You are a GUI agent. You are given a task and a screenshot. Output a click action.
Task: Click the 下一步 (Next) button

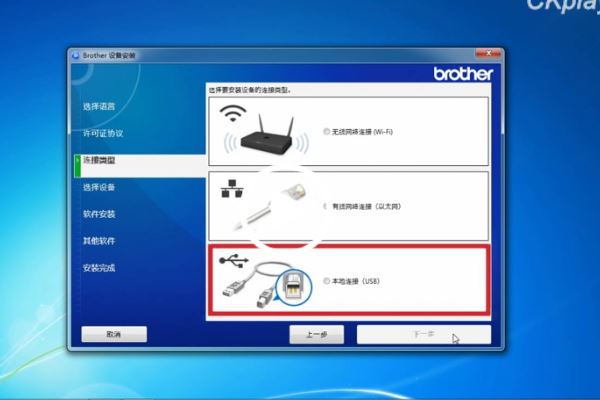(424, 335)
